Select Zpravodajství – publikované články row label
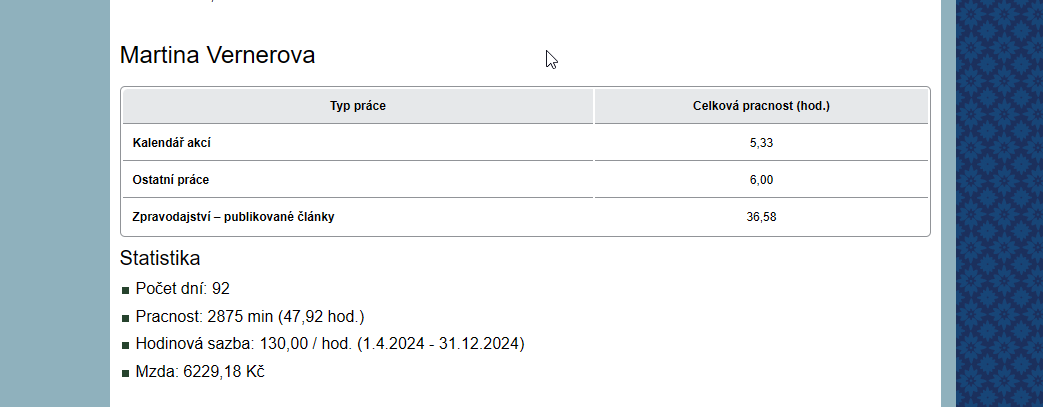1043x407 pixels. (233, 216)
